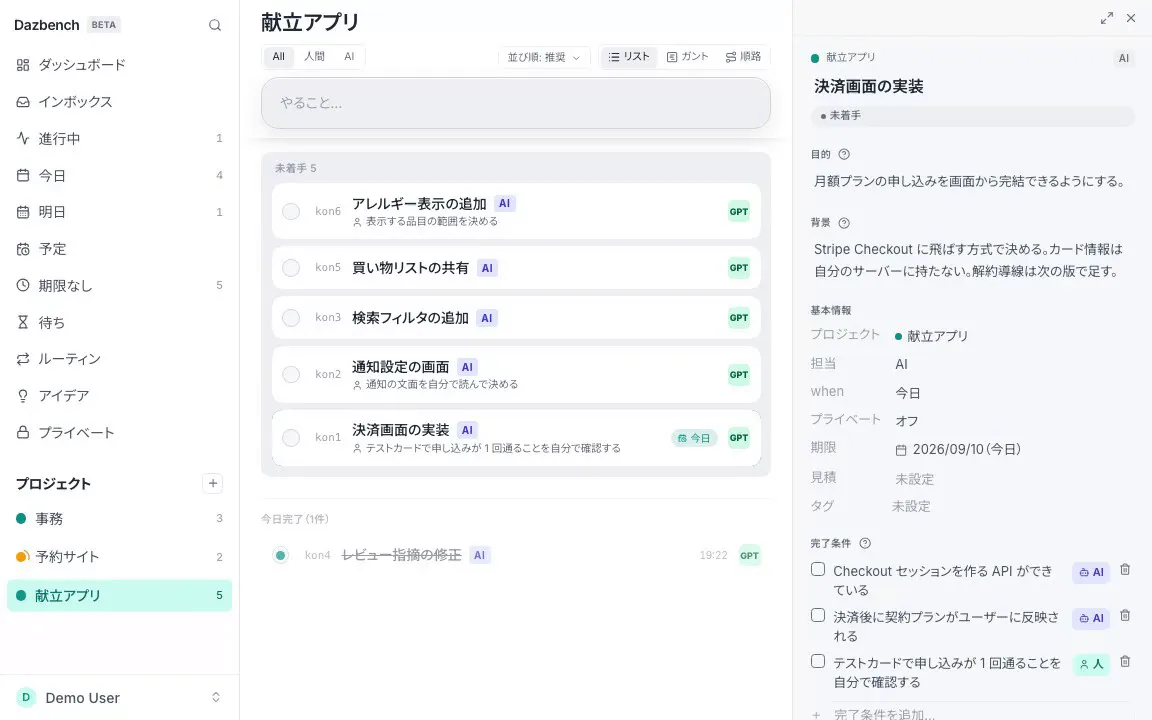
Task: Toggle 人 assignee on テストカード condition
Action: [1091, 664]
